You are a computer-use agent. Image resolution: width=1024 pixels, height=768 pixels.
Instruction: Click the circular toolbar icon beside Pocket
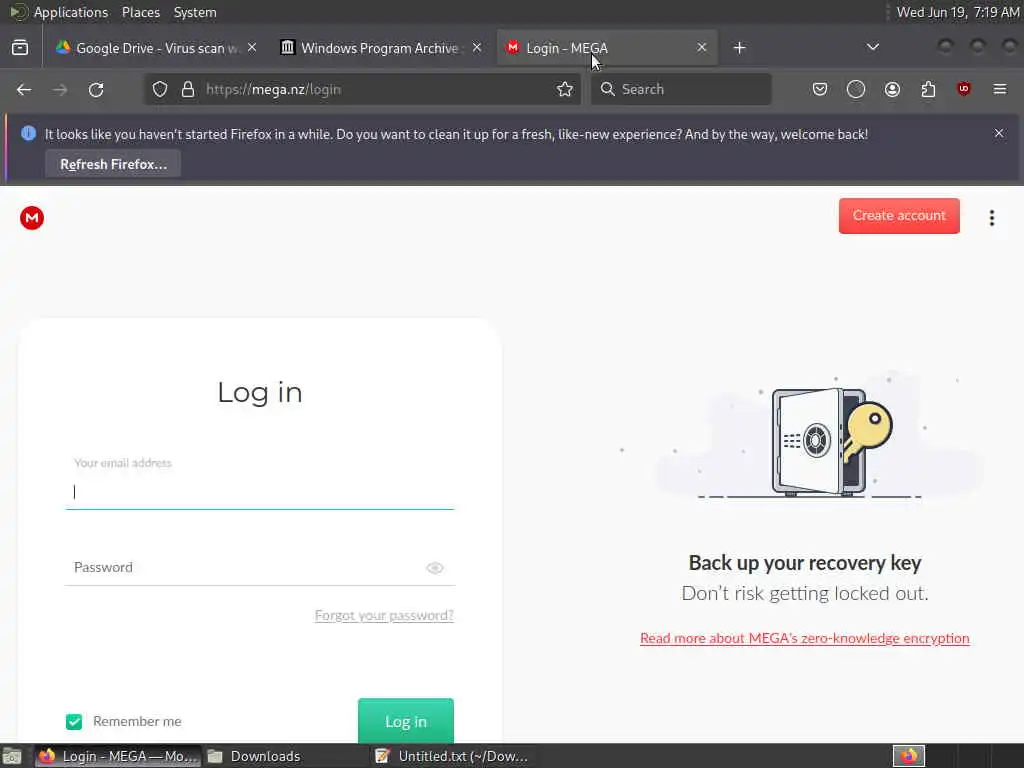pos(856,89)
